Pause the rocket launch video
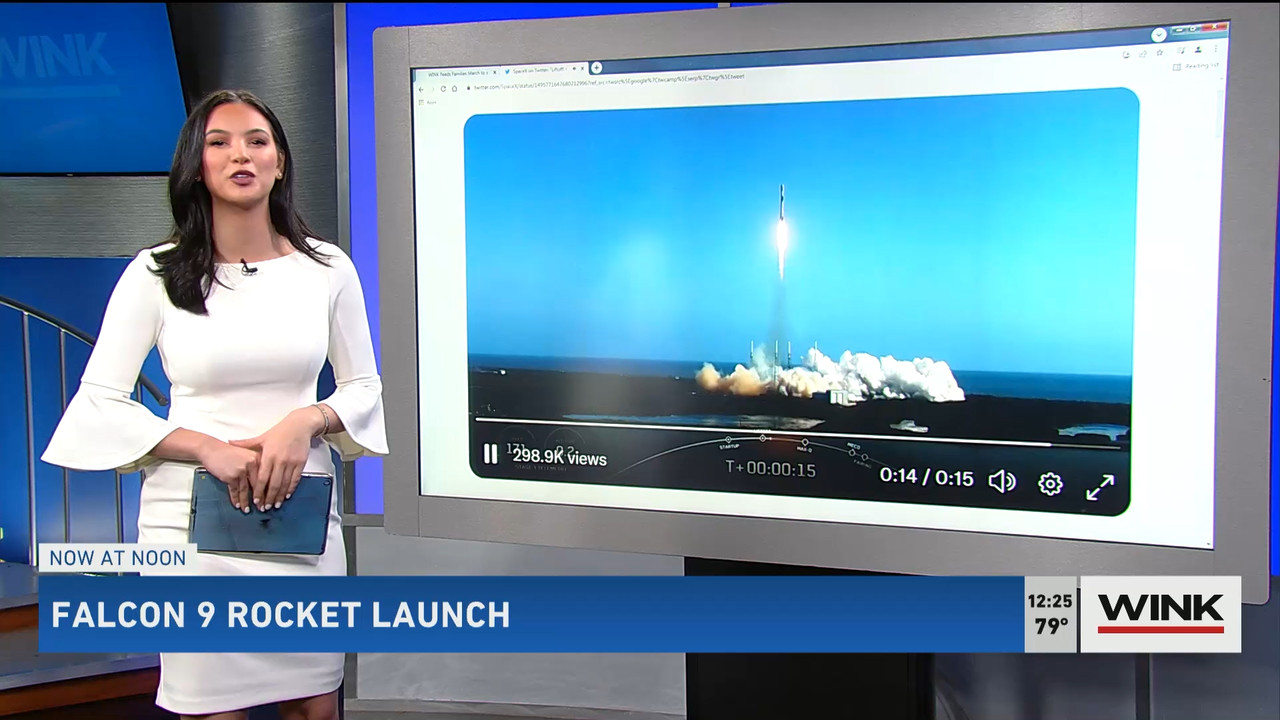The image size is (1280, 720). (490, 454)
